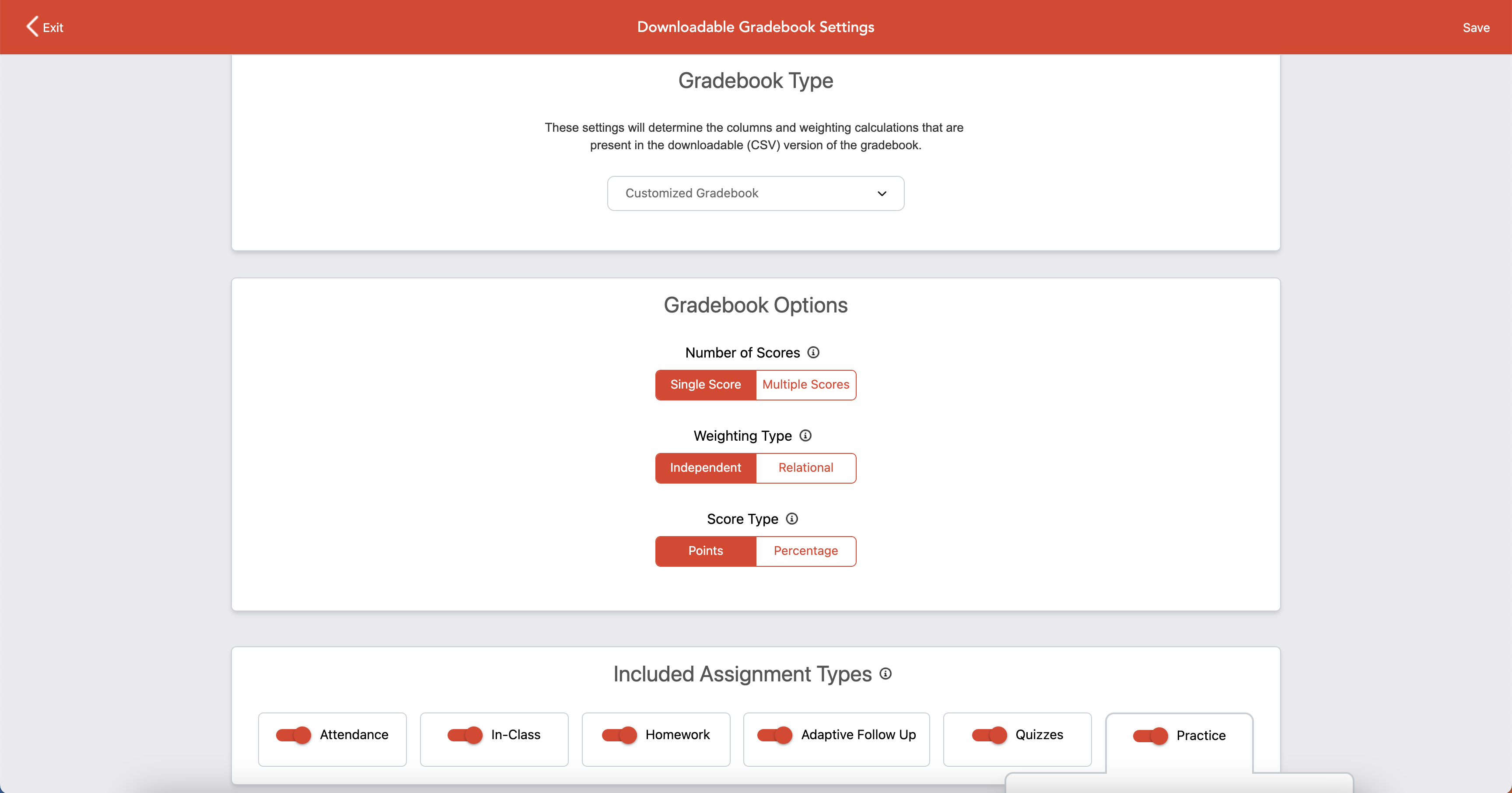Open the Customized Gradebook dropdown
The image size is (1512, 793).
click(755, 193)
